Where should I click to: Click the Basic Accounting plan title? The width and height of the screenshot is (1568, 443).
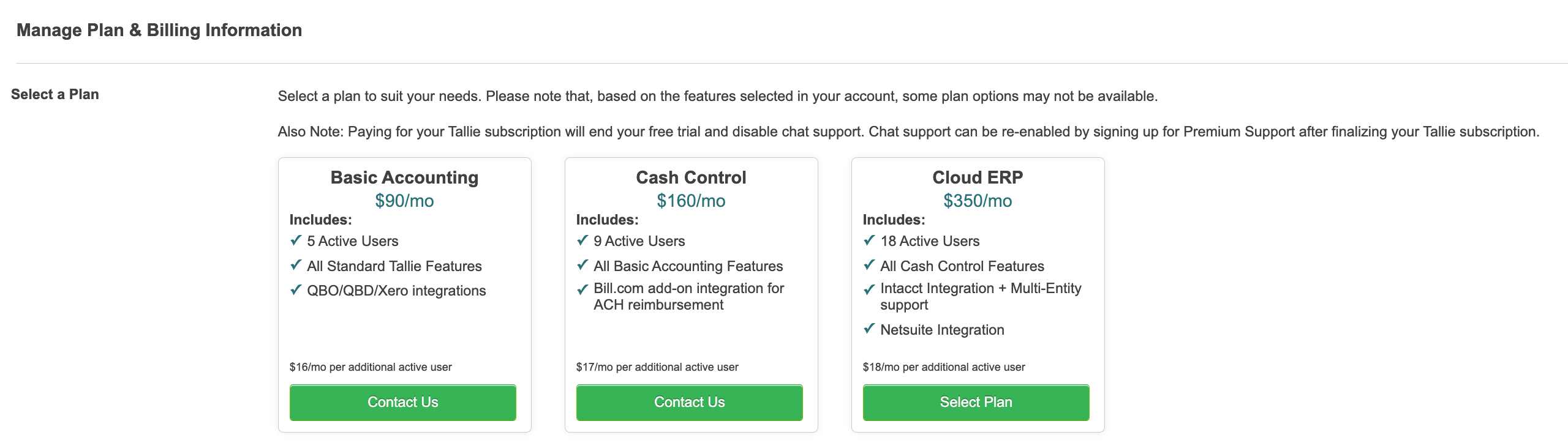(x=404, y=177)
